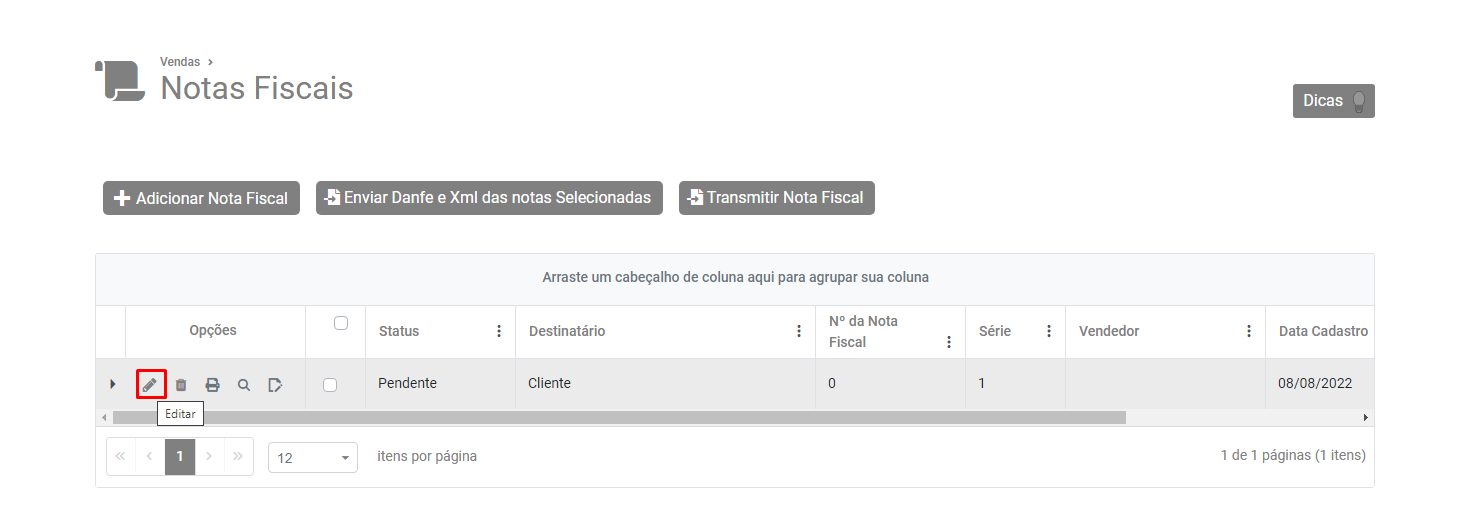
Task: Click the document-with-pencil icon in the row
Action: coord(275,385)
